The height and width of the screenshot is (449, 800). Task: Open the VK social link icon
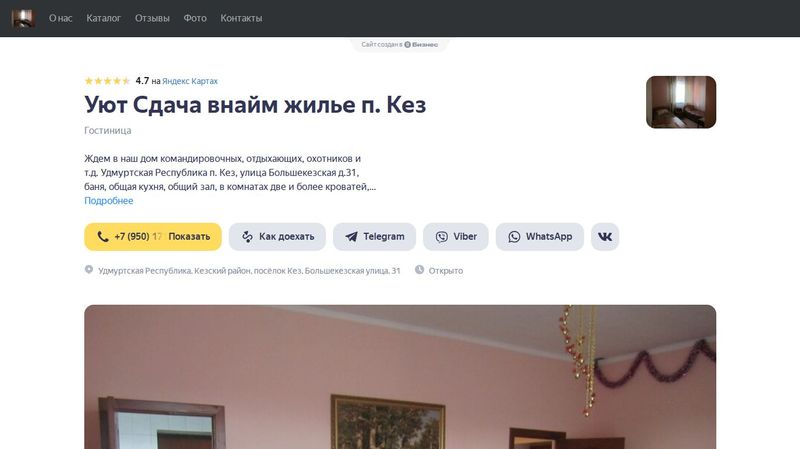click(605, 237)
